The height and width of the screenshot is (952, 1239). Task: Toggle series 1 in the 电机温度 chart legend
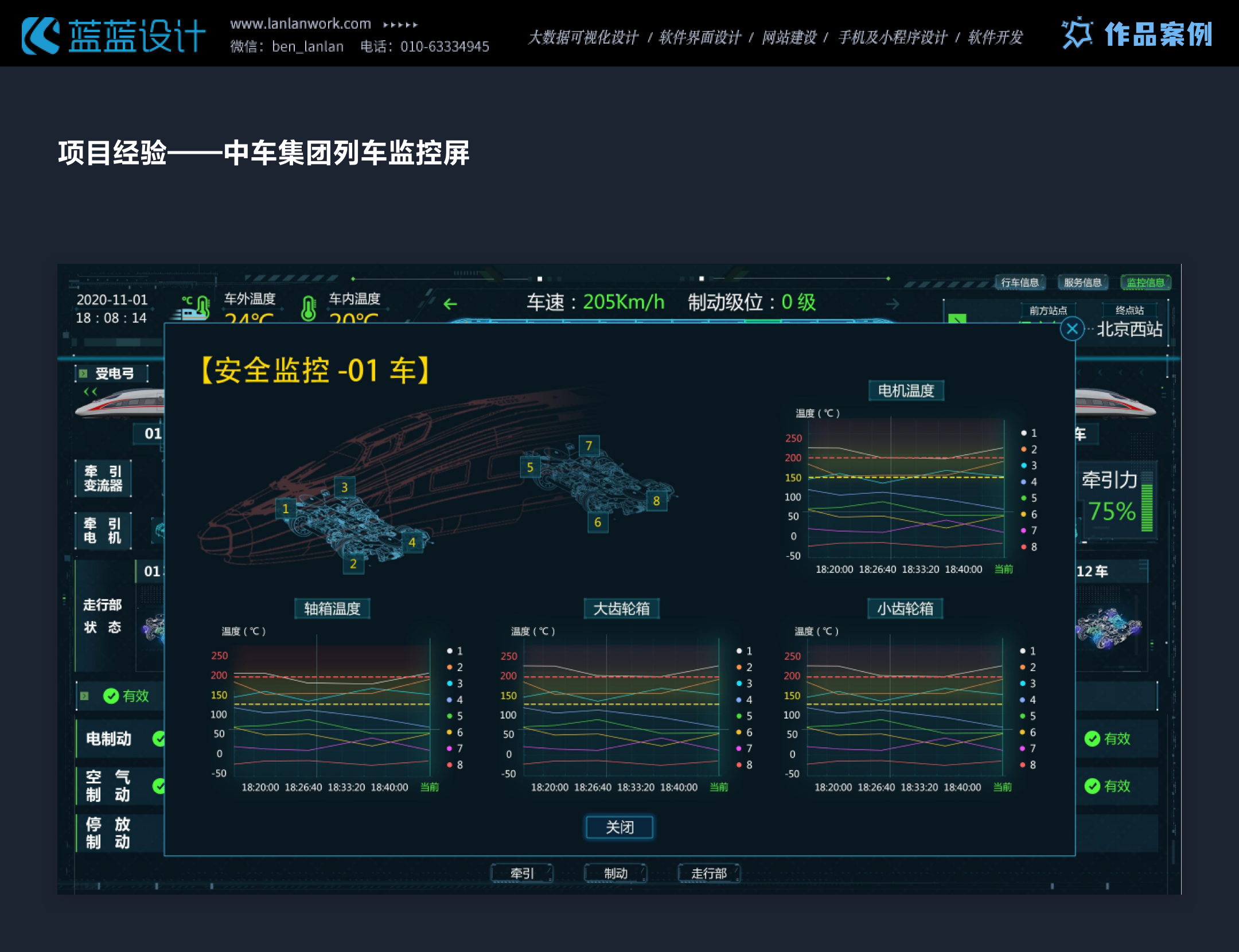1028,433
